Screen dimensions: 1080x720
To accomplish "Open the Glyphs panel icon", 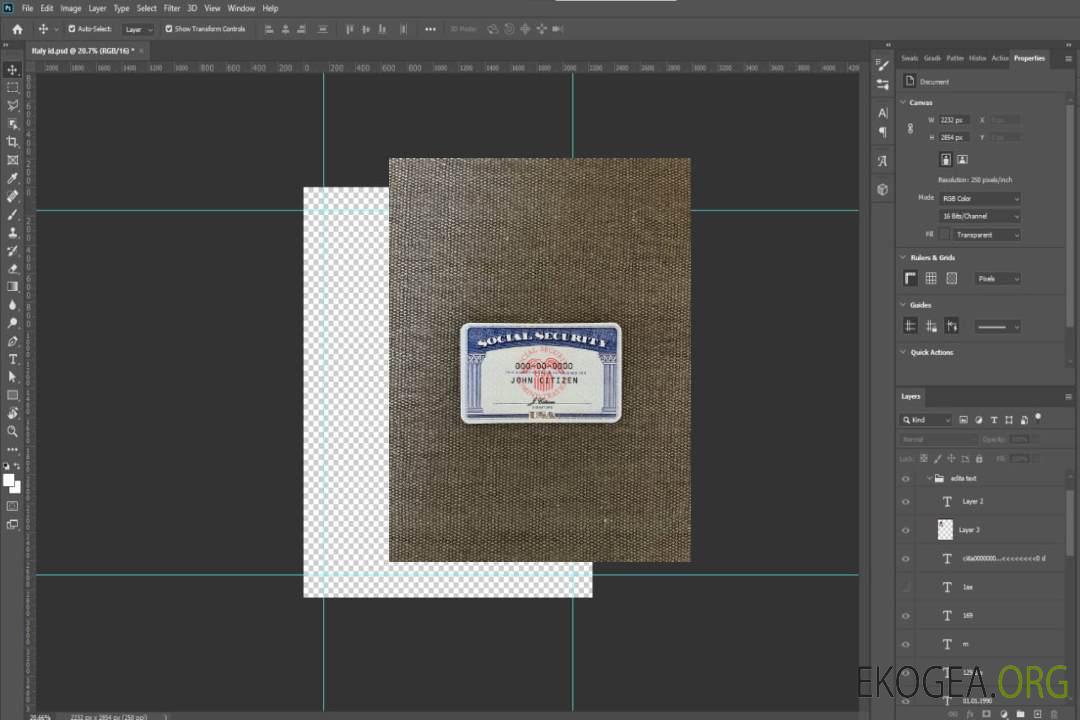I will 882,161.
